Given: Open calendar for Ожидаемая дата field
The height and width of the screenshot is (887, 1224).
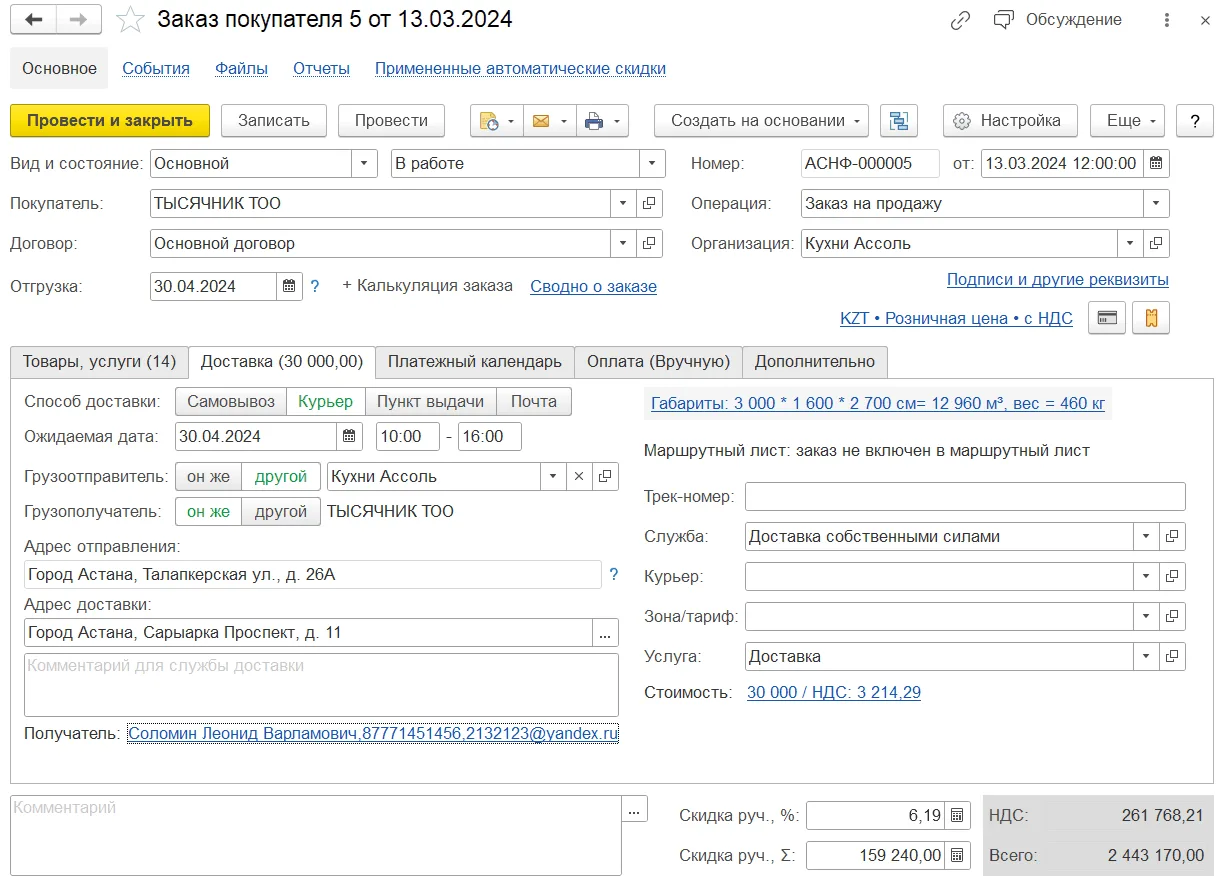Looking at the screenshot, I should tap(349, 436).
